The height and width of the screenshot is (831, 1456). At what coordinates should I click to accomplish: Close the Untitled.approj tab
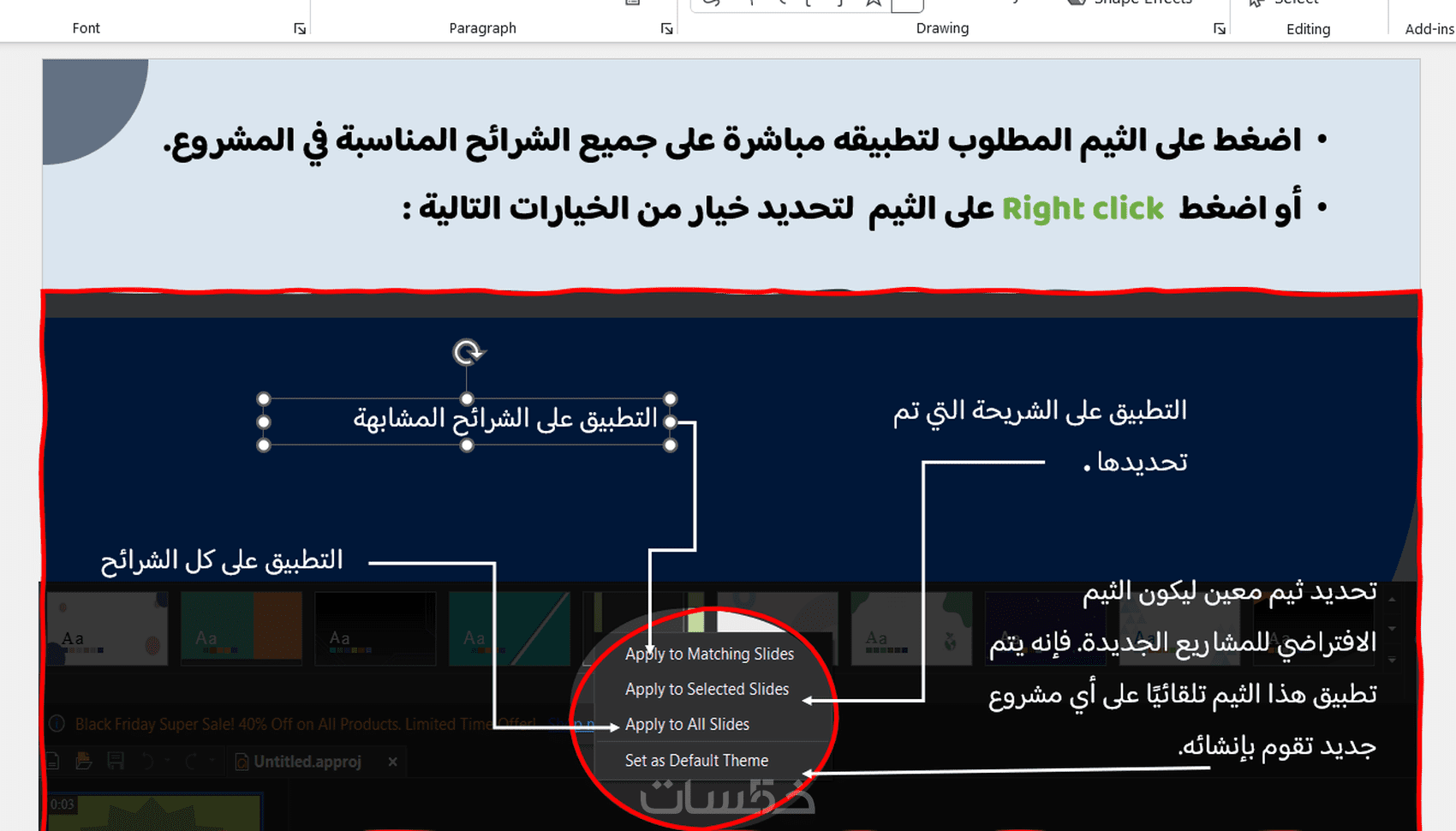(x=392, y=762)
